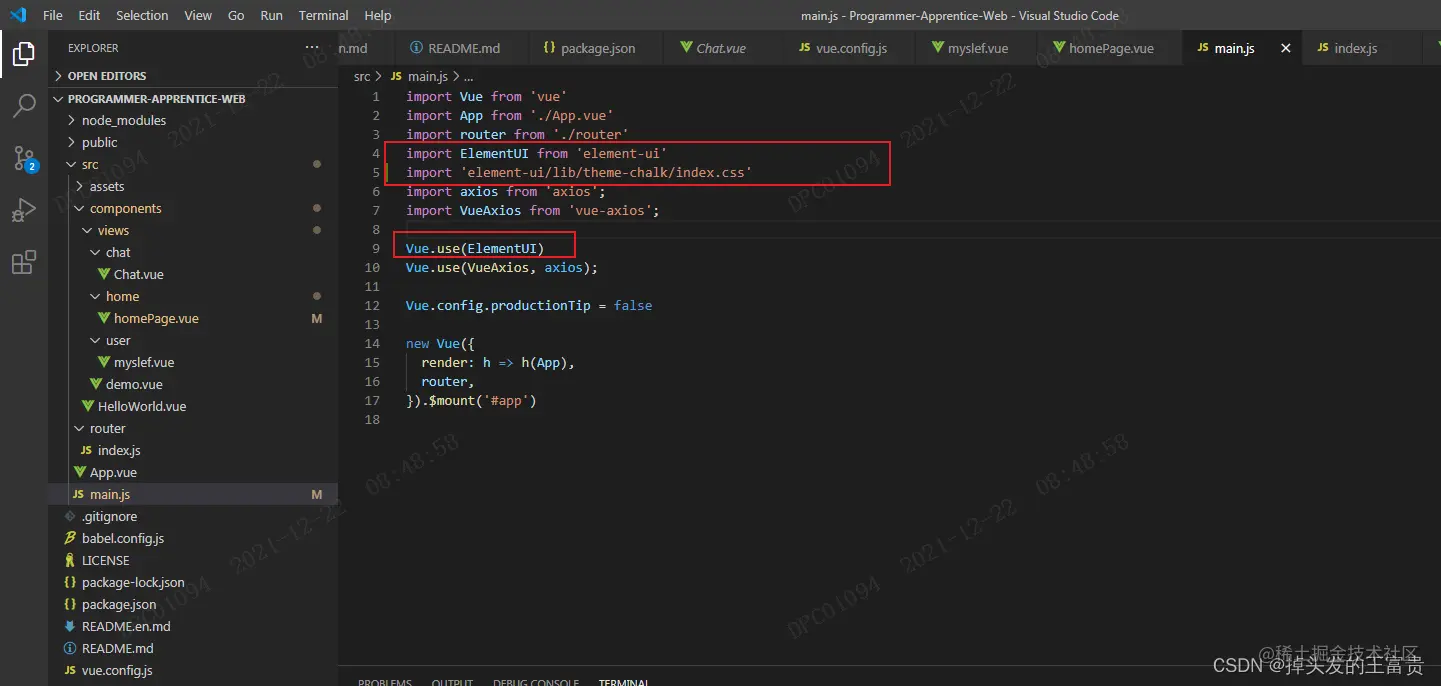Viewport: 1441px width, 686px height.
Task: Open the Edit menu
Action: [89, 15]
